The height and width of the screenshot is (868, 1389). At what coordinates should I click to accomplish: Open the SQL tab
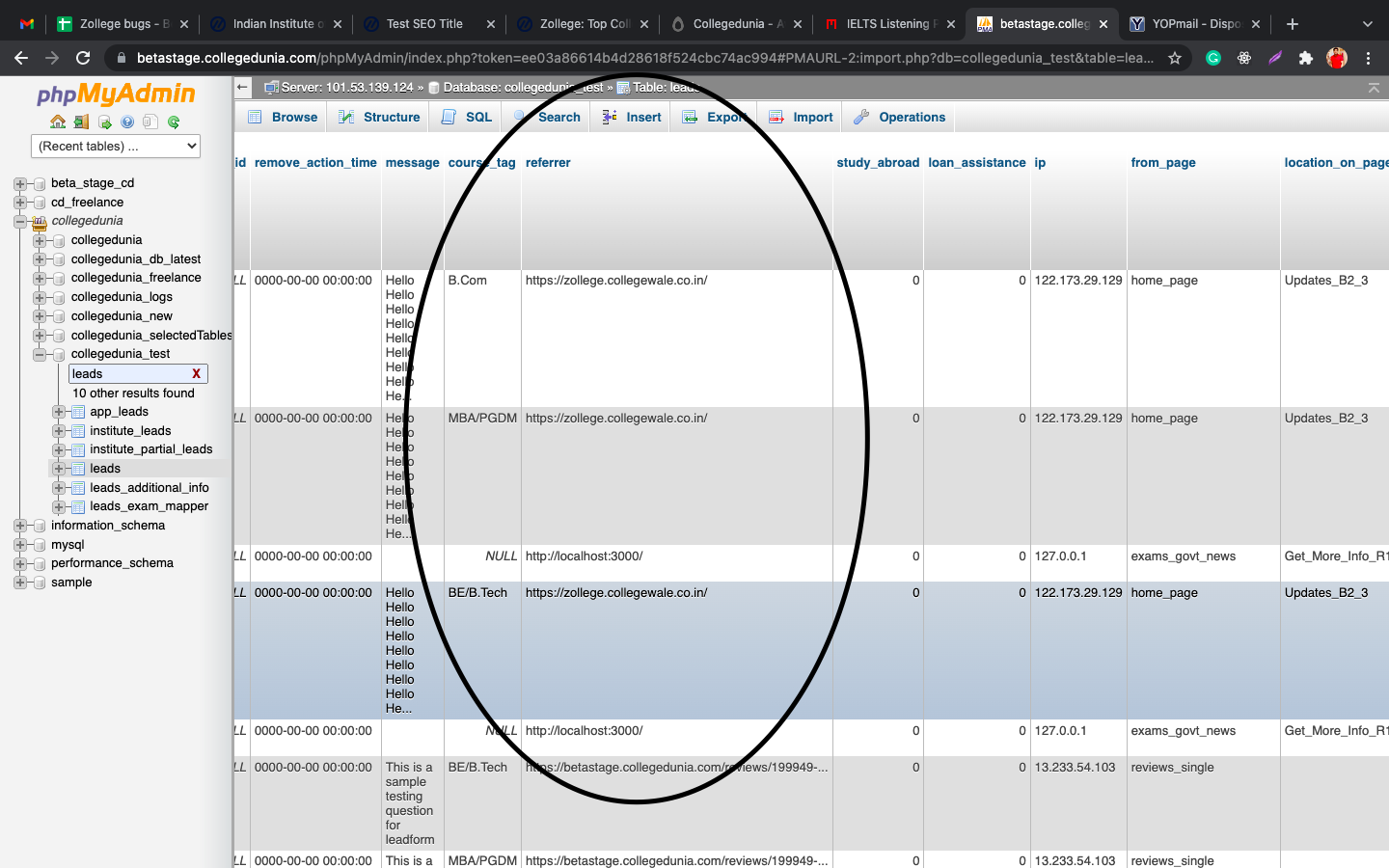[467, 118]
